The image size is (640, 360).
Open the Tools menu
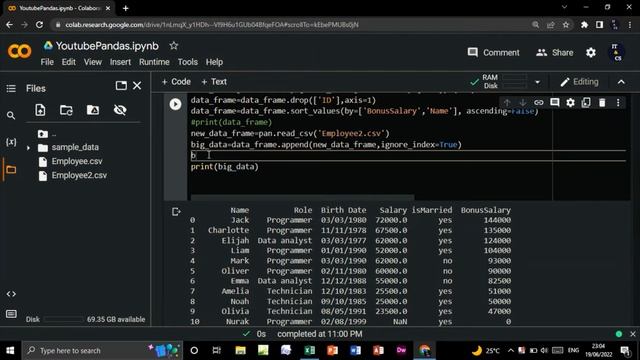(187, 62)
